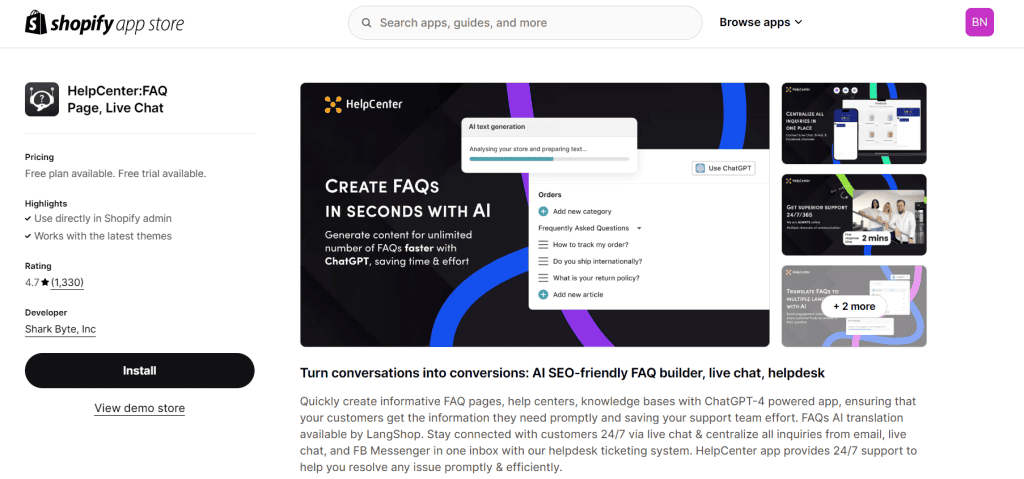Open the Shark Byte, Inc developer link

60,329
